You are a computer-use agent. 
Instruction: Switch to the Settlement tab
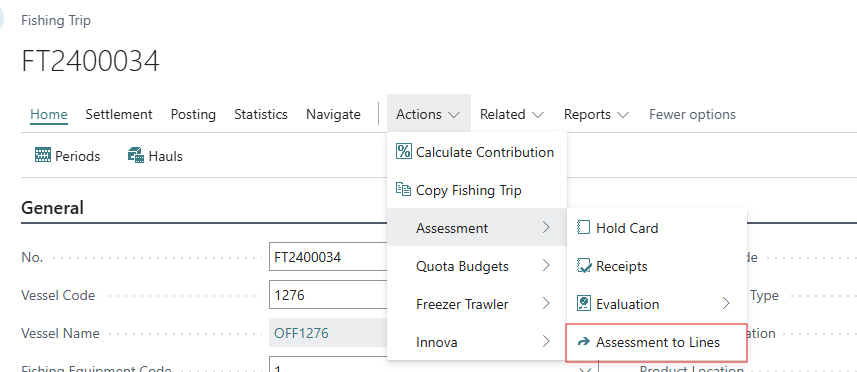pyautogui.click(x=119, y=114)
